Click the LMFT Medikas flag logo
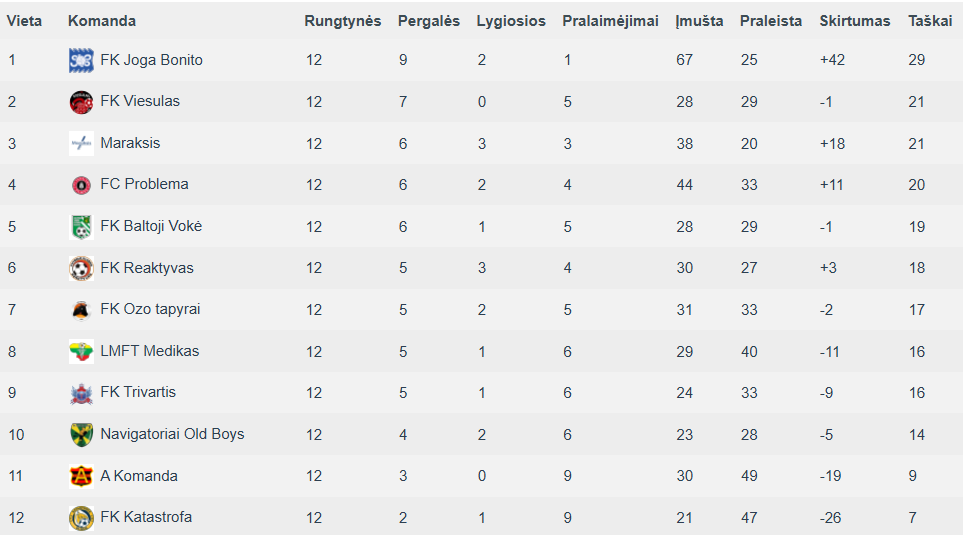 click(81, 351)
